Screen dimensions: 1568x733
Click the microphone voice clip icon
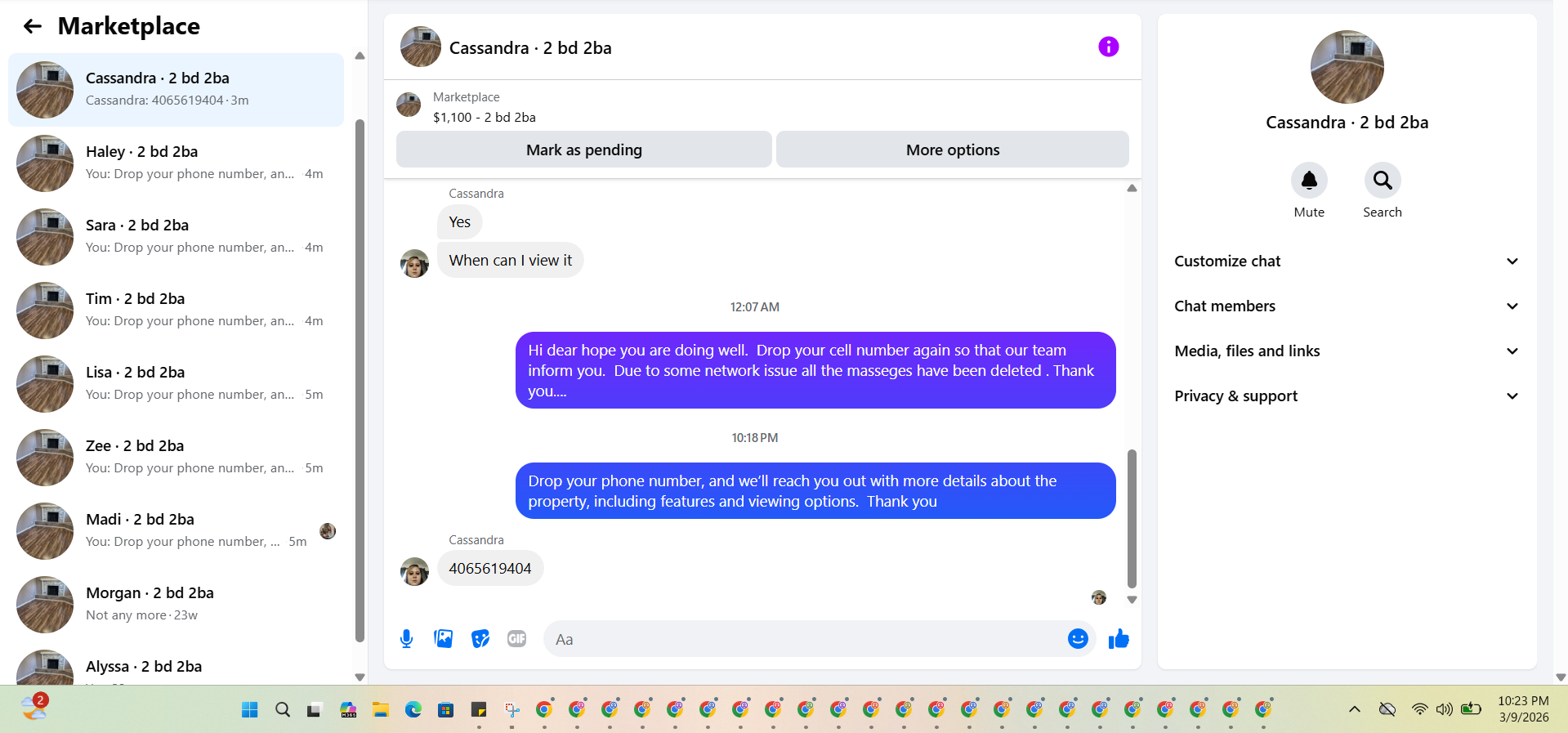(406, 639)
